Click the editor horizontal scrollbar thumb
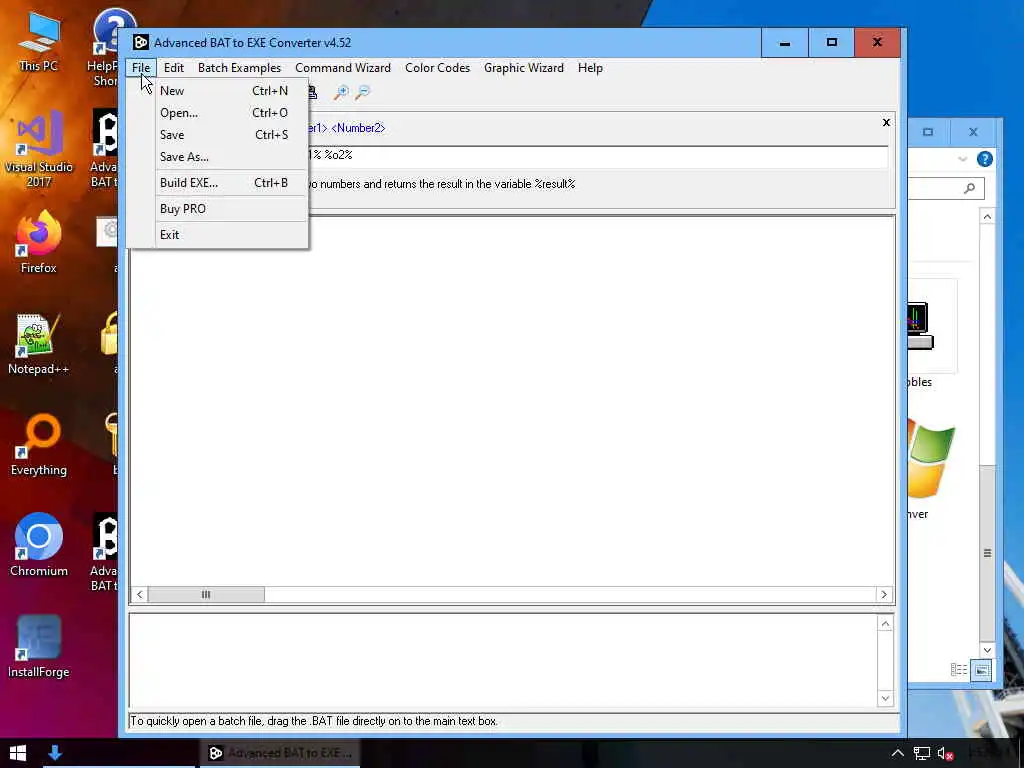 tap(206, 594)
